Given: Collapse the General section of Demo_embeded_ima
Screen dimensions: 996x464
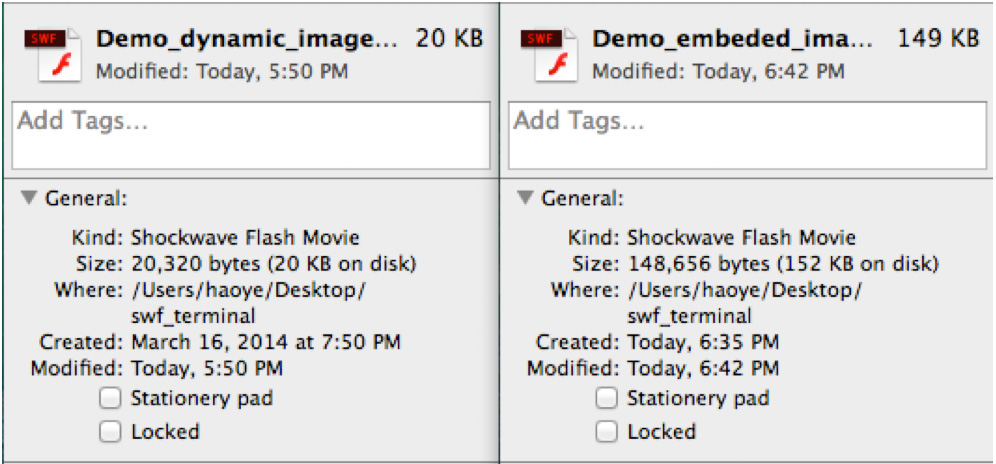Looking at the screenshot, I should 525,198.
